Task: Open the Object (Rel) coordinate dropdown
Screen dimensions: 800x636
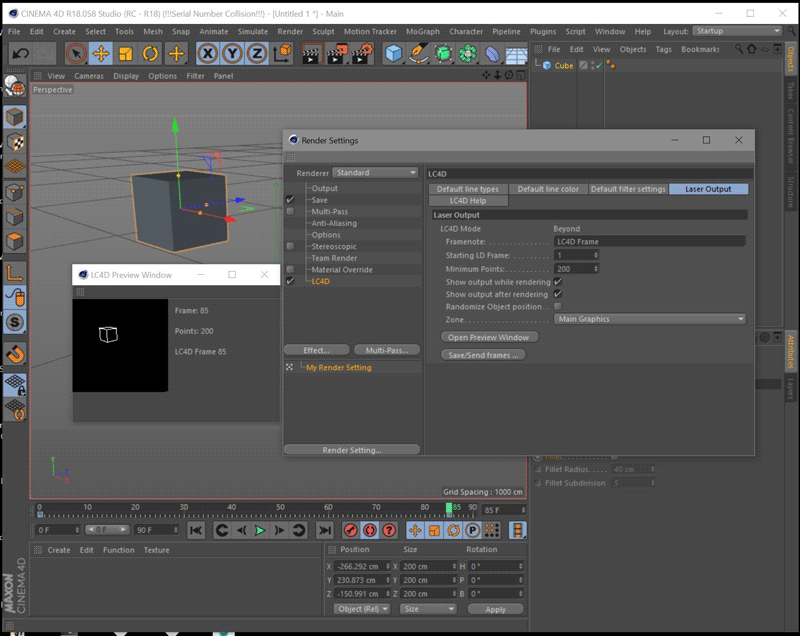Action: pyautogui.click(x=362, y=609)
